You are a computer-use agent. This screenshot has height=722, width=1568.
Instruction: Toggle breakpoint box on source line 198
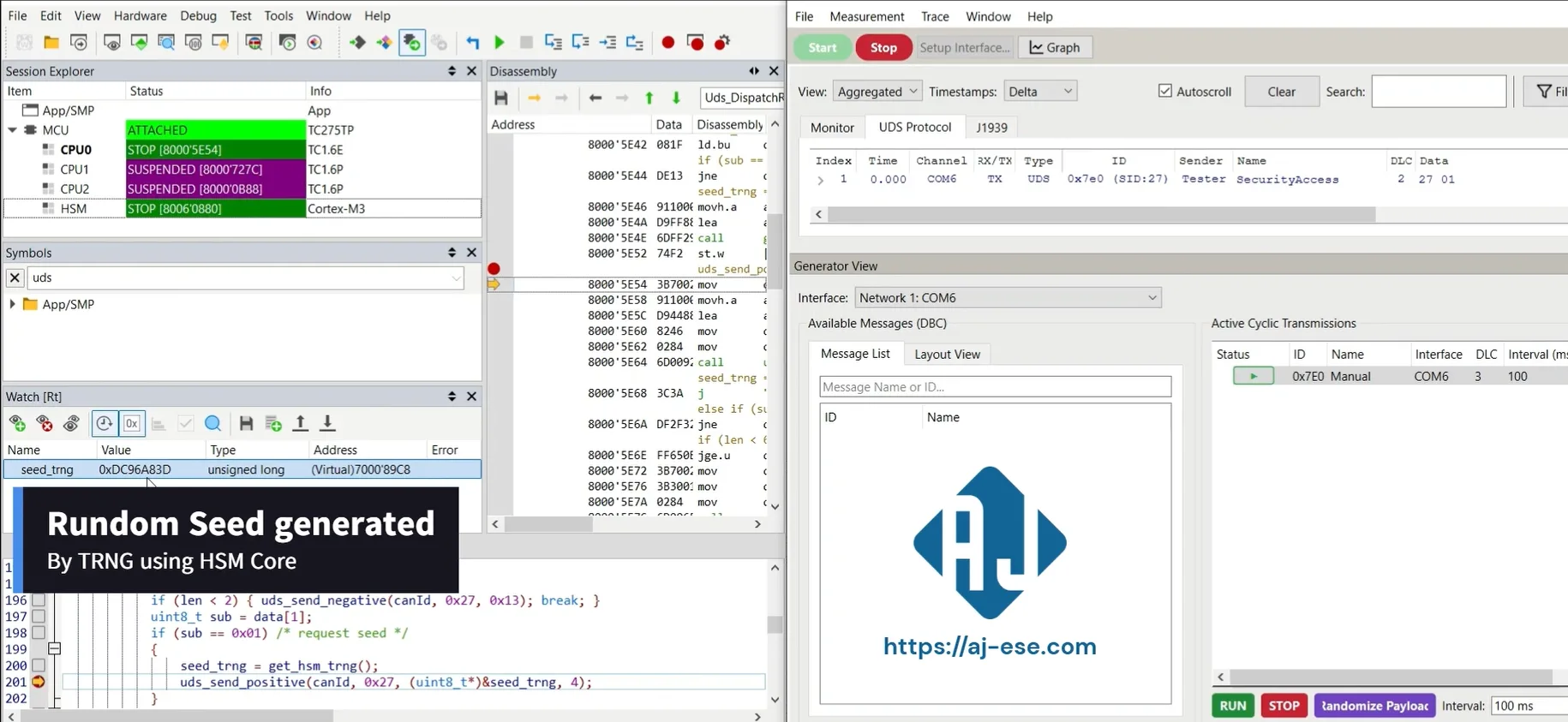[x=38, y=633]
